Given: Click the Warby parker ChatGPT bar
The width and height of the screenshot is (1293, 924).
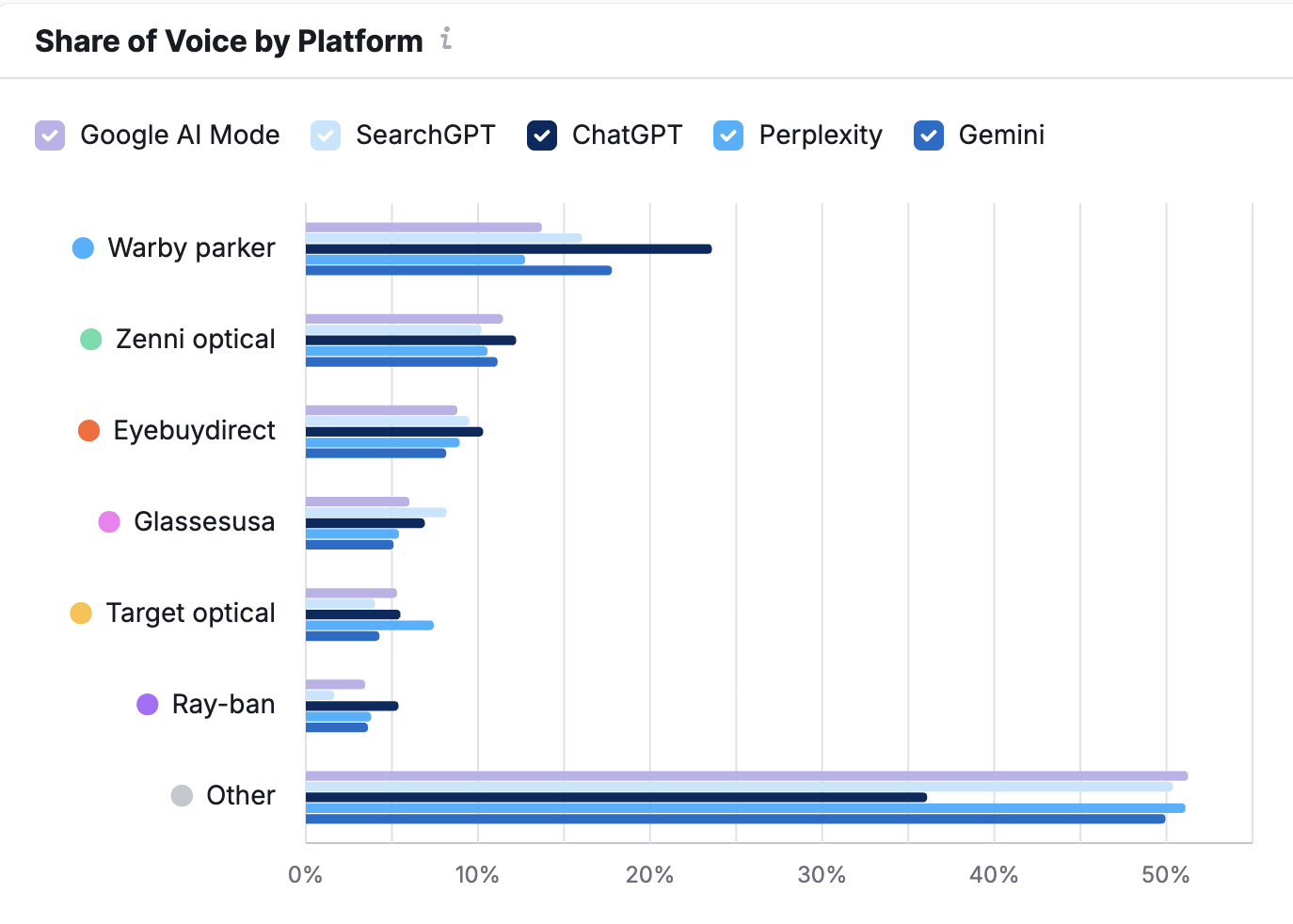Looking at the screenshot, I should pos(508,249).
